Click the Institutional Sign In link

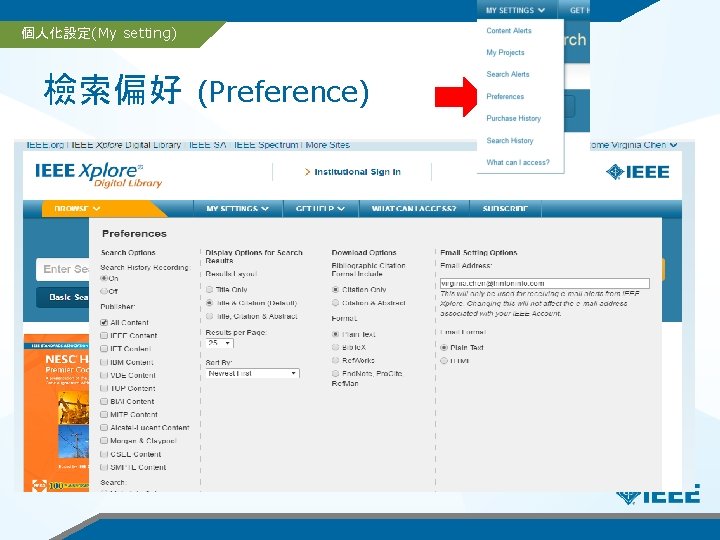(x=353, y=172)
